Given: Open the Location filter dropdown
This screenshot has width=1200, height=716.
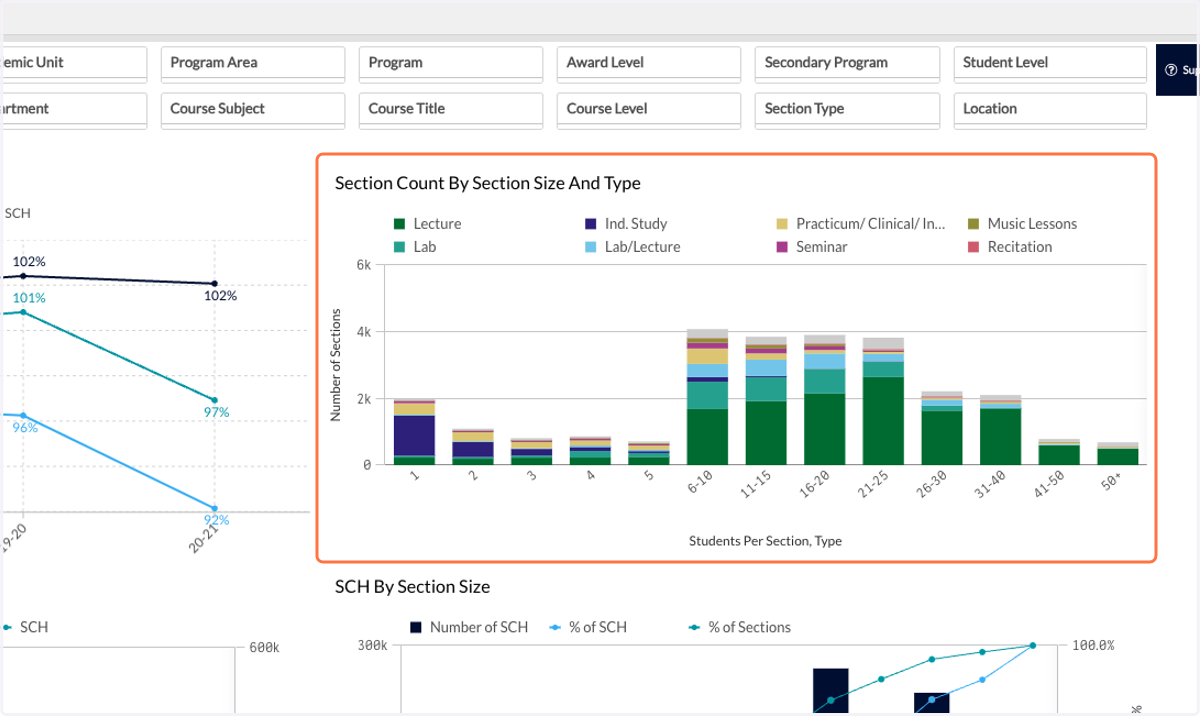Looking at the screenshot, I should click(x=1050, y=109).
